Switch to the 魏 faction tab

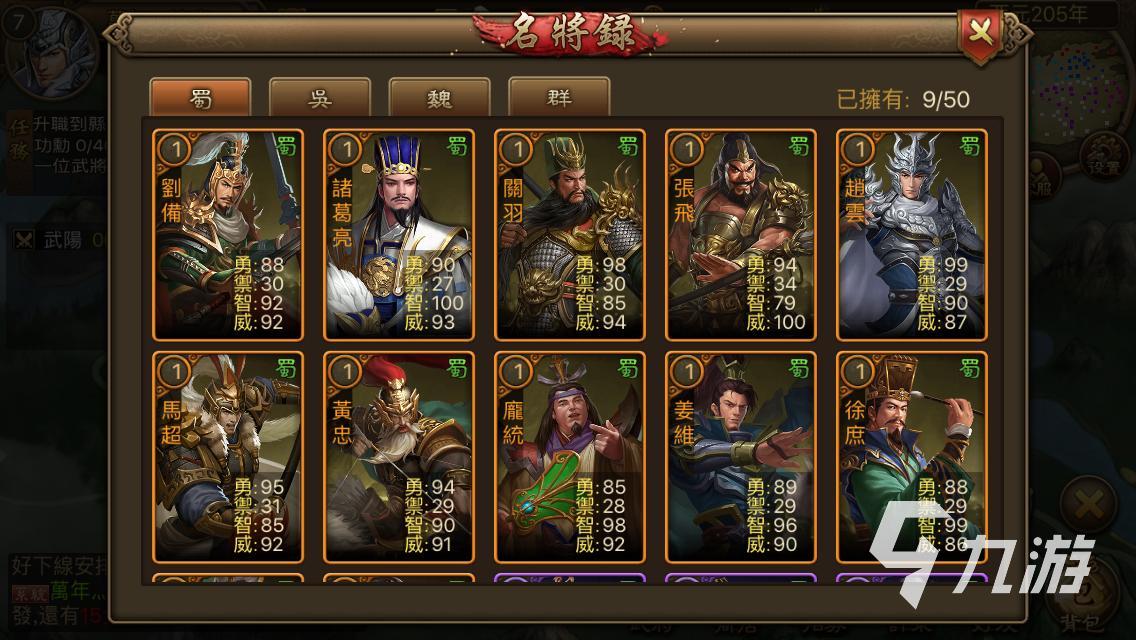coord(439,97)
